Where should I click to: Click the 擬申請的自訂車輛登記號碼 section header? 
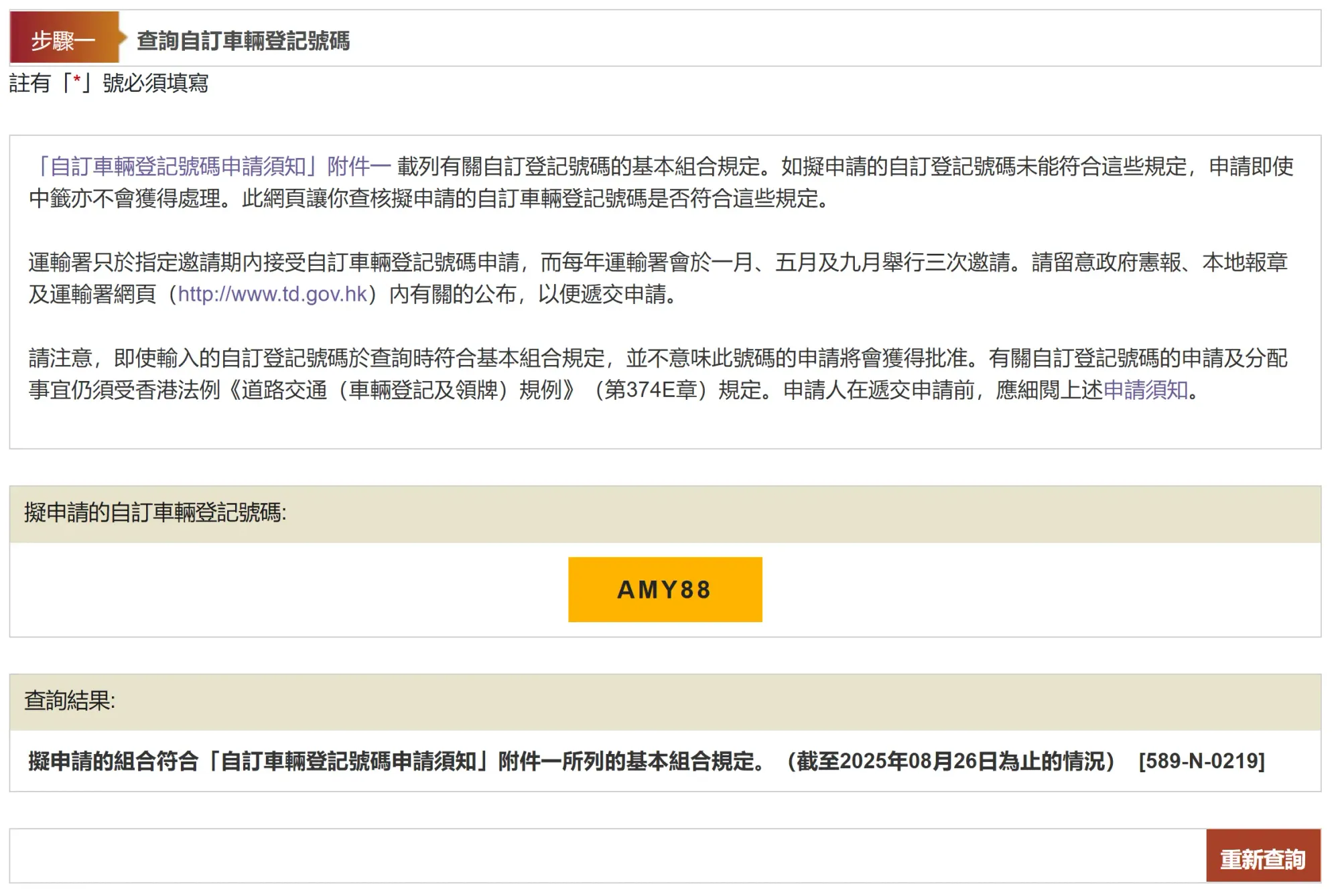click(155, 513)
